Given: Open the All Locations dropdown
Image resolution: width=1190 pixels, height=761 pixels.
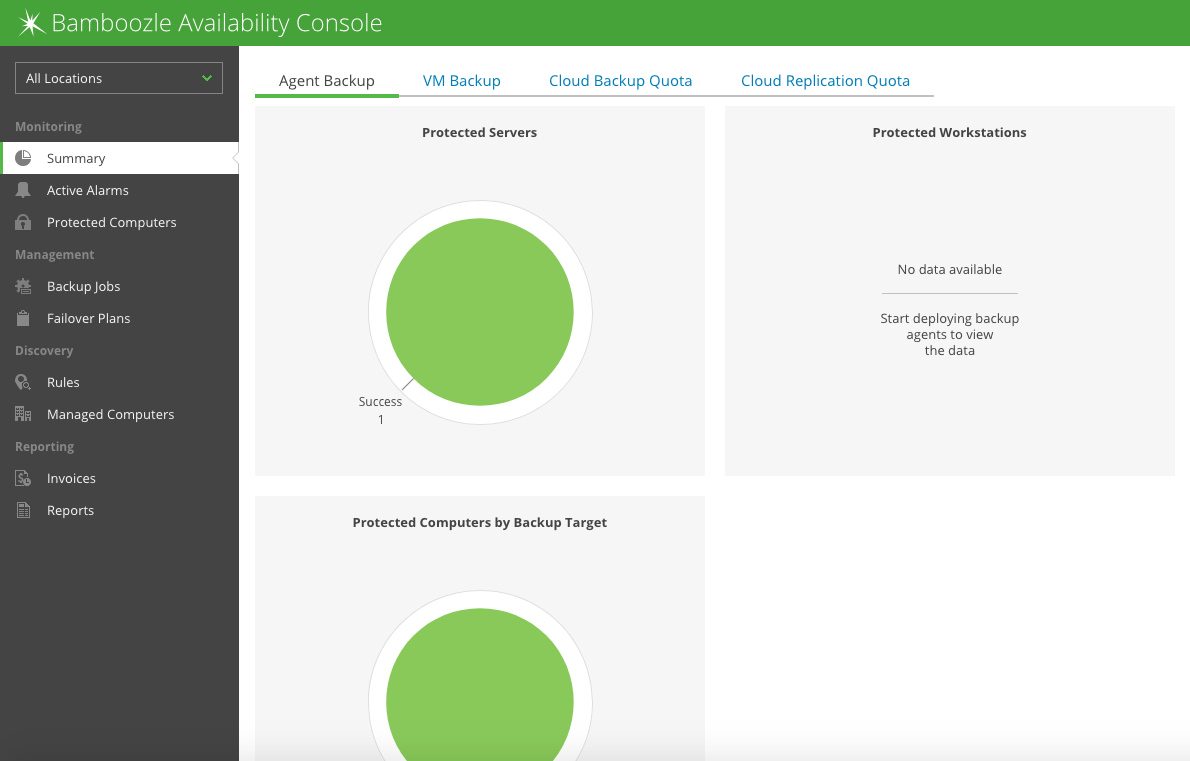Looking at the screenshot, I should coord(119,78).
